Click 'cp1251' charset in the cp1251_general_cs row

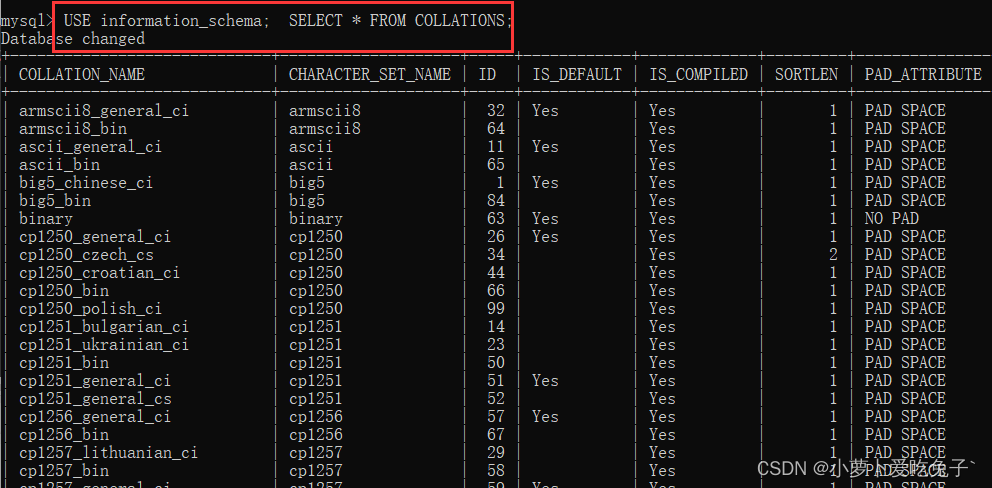click(x=316, y=399)
